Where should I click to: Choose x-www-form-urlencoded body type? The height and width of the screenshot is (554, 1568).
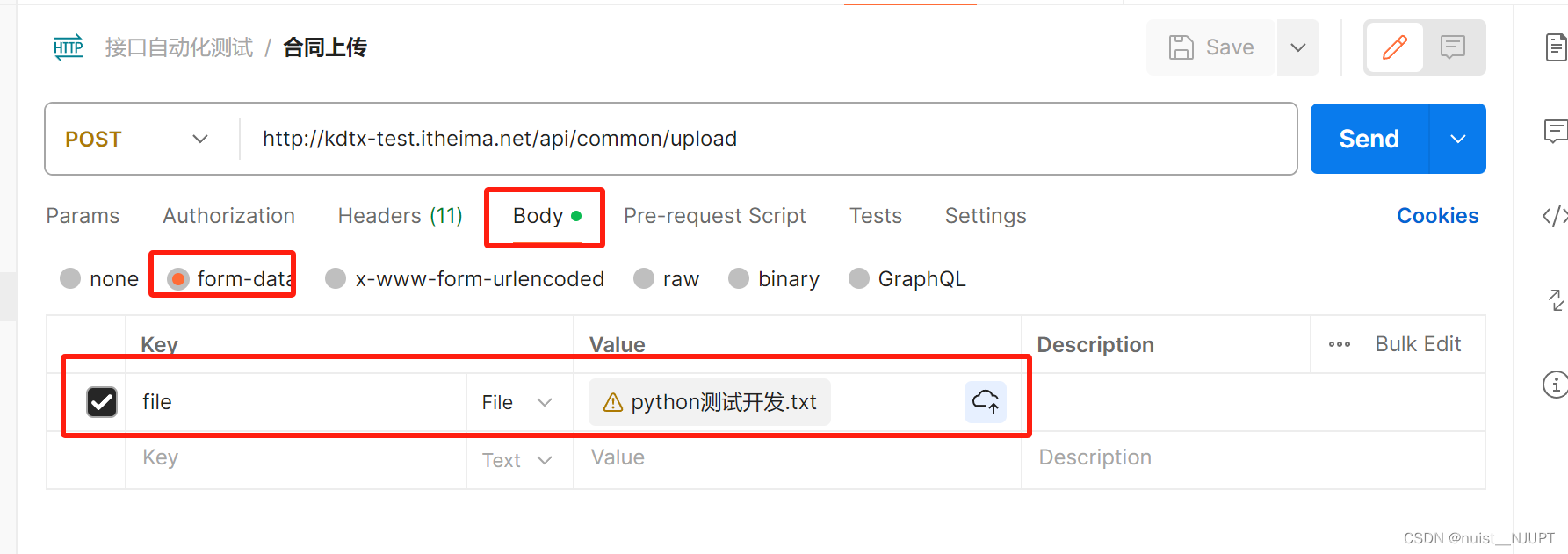pos(336,279)
